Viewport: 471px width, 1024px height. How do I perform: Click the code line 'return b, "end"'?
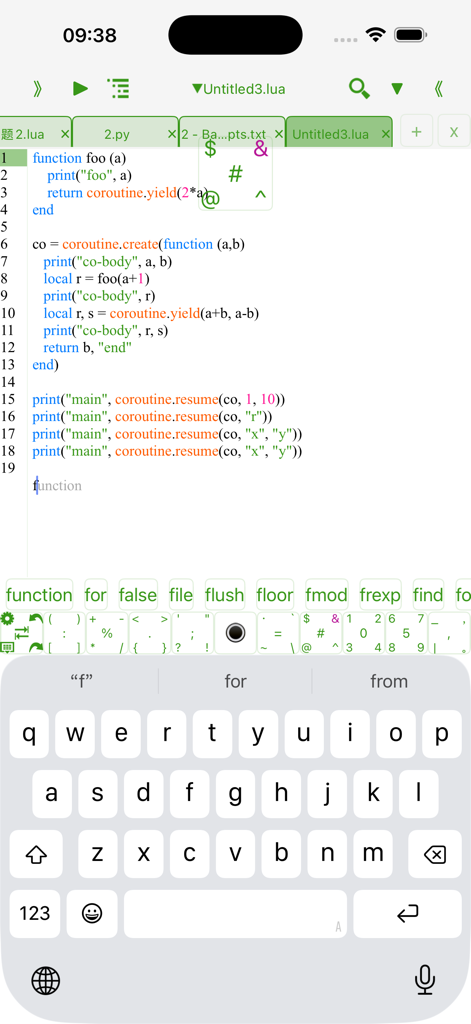(x=88, y=348)
